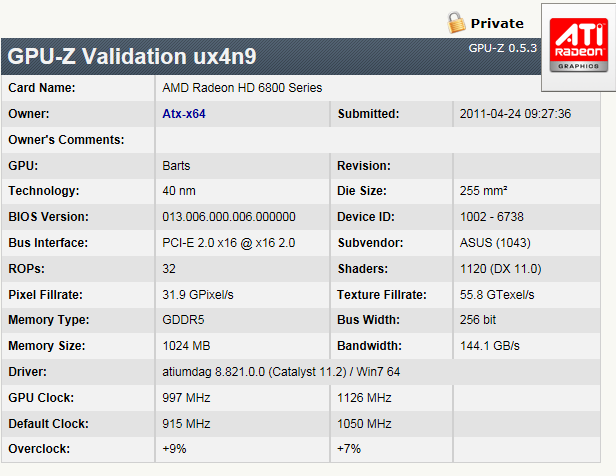Click the 1120 (DX 11.0) shaders value

500,269
